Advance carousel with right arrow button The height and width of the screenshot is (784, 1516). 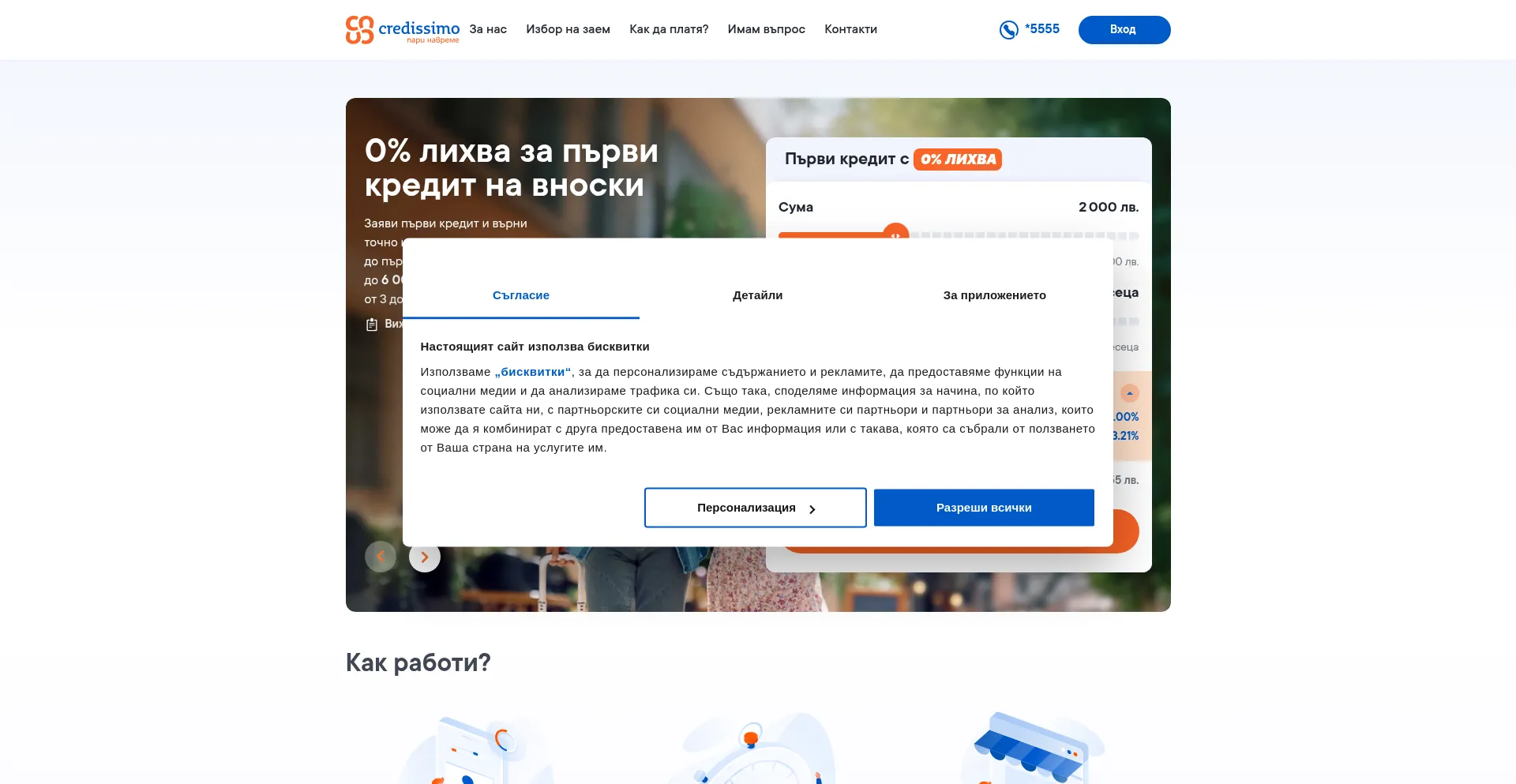425,557
